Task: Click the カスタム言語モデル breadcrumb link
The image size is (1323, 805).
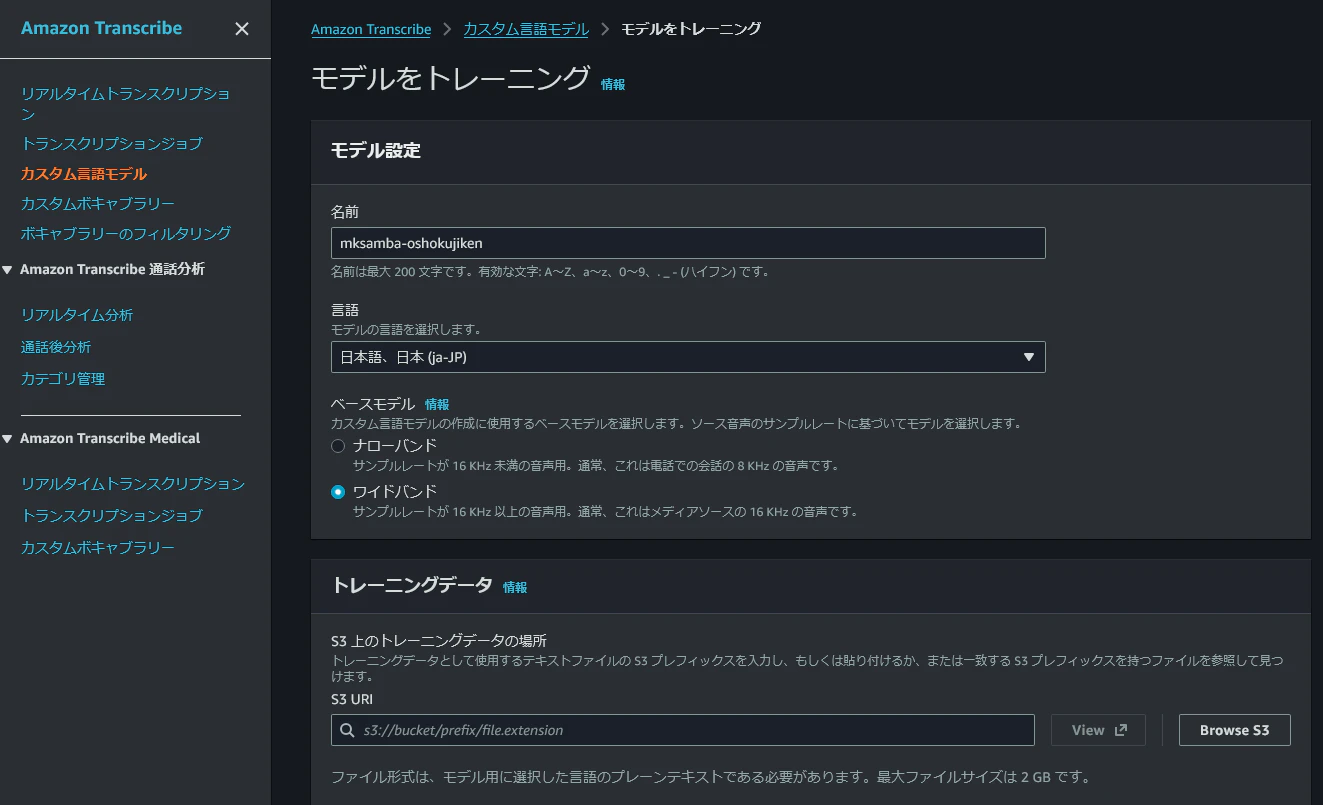Action: click(x=526, y=29)
